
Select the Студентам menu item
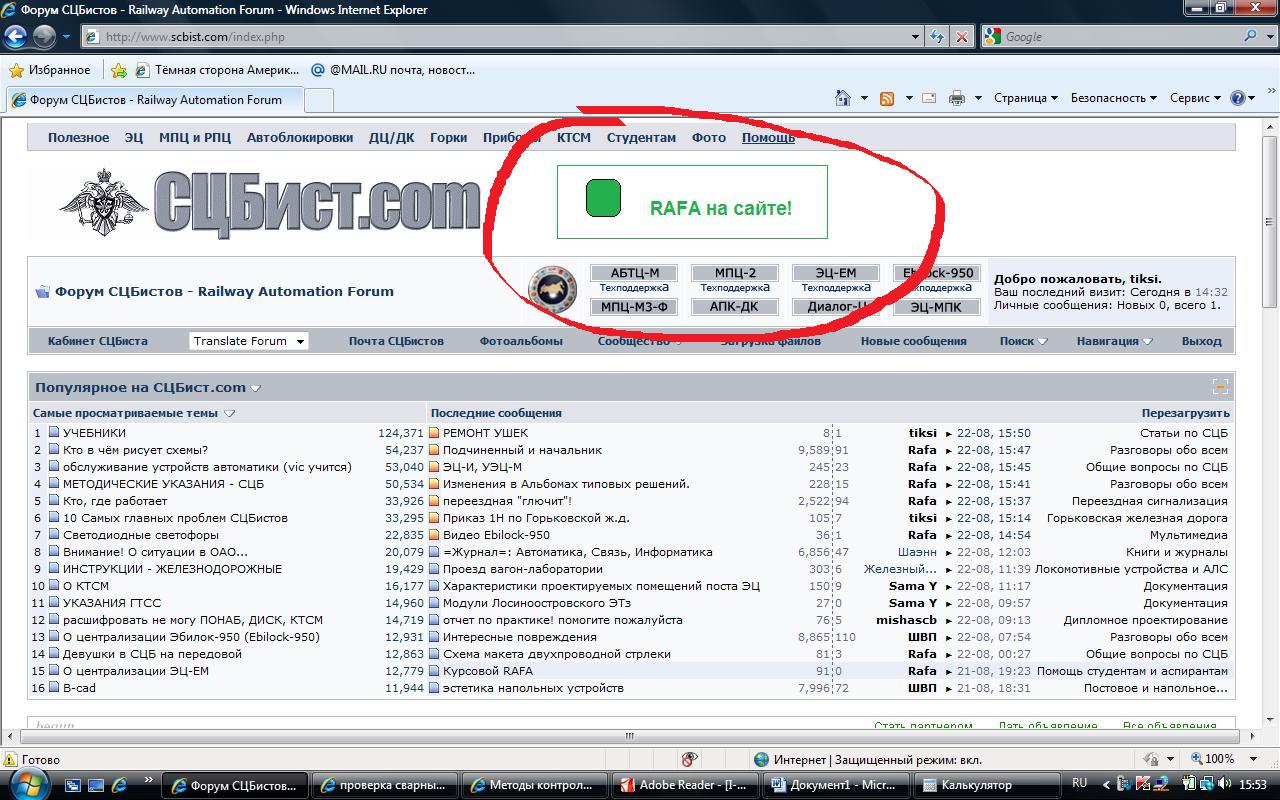[641, 137]
